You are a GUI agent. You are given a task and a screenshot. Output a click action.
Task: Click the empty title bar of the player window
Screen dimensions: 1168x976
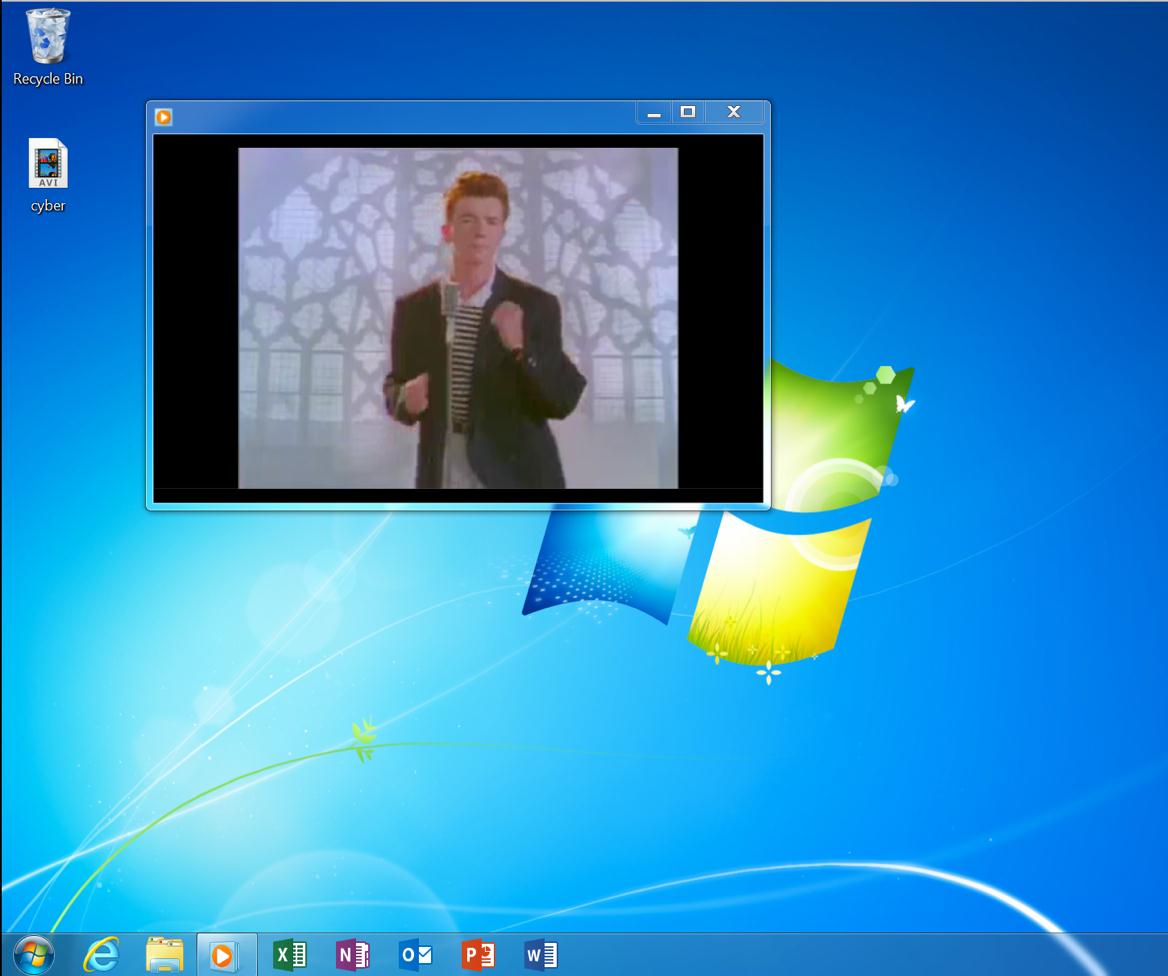pyautogui.click(x=400, y=116)
